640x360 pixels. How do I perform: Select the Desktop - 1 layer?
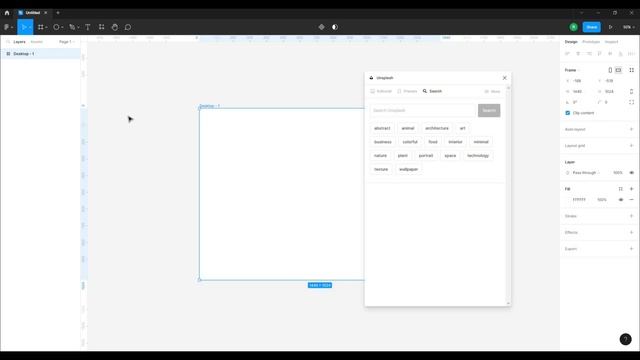coord(40,53)
